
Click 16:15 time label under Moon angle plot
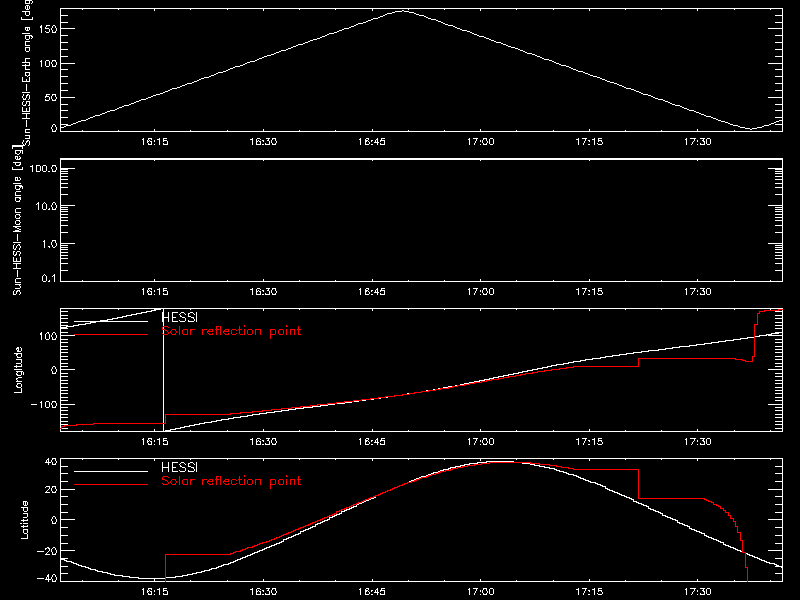pyautogui.click(x=155, y=292)
